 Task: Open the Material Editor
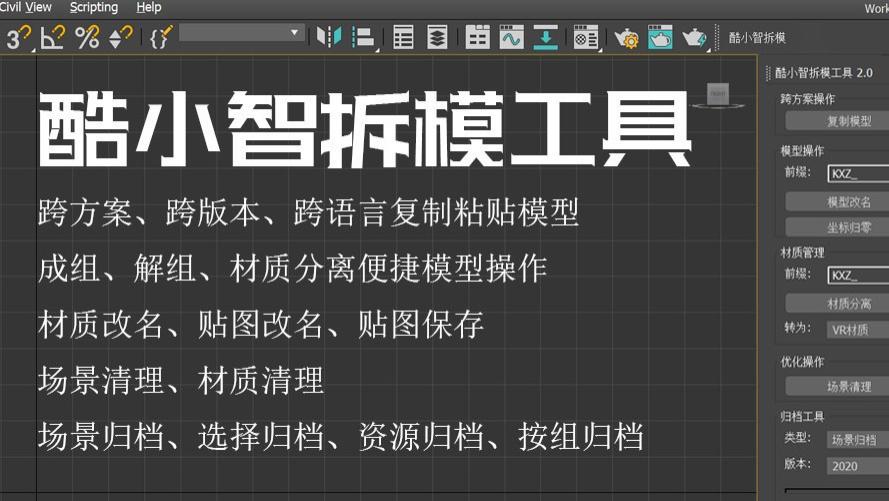[586, 37]
